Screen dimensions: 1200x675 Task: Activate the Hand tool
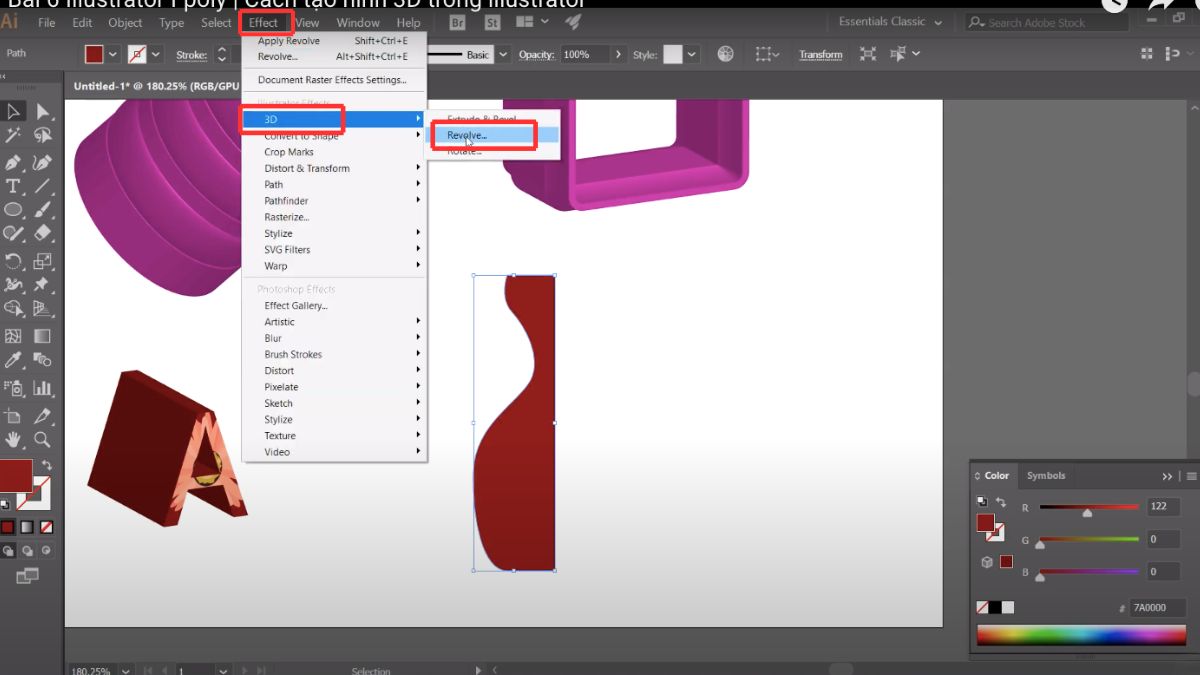click(14, 439)
